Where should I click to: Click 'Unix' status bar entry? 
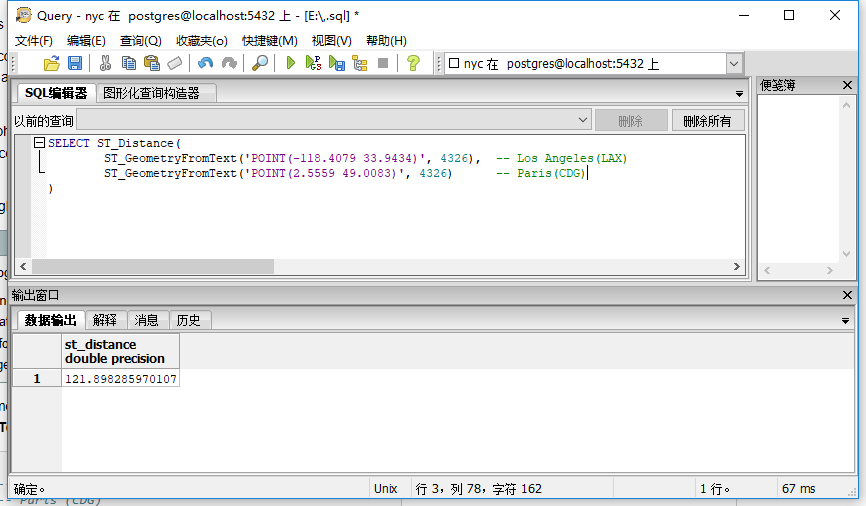pos(386,488)
